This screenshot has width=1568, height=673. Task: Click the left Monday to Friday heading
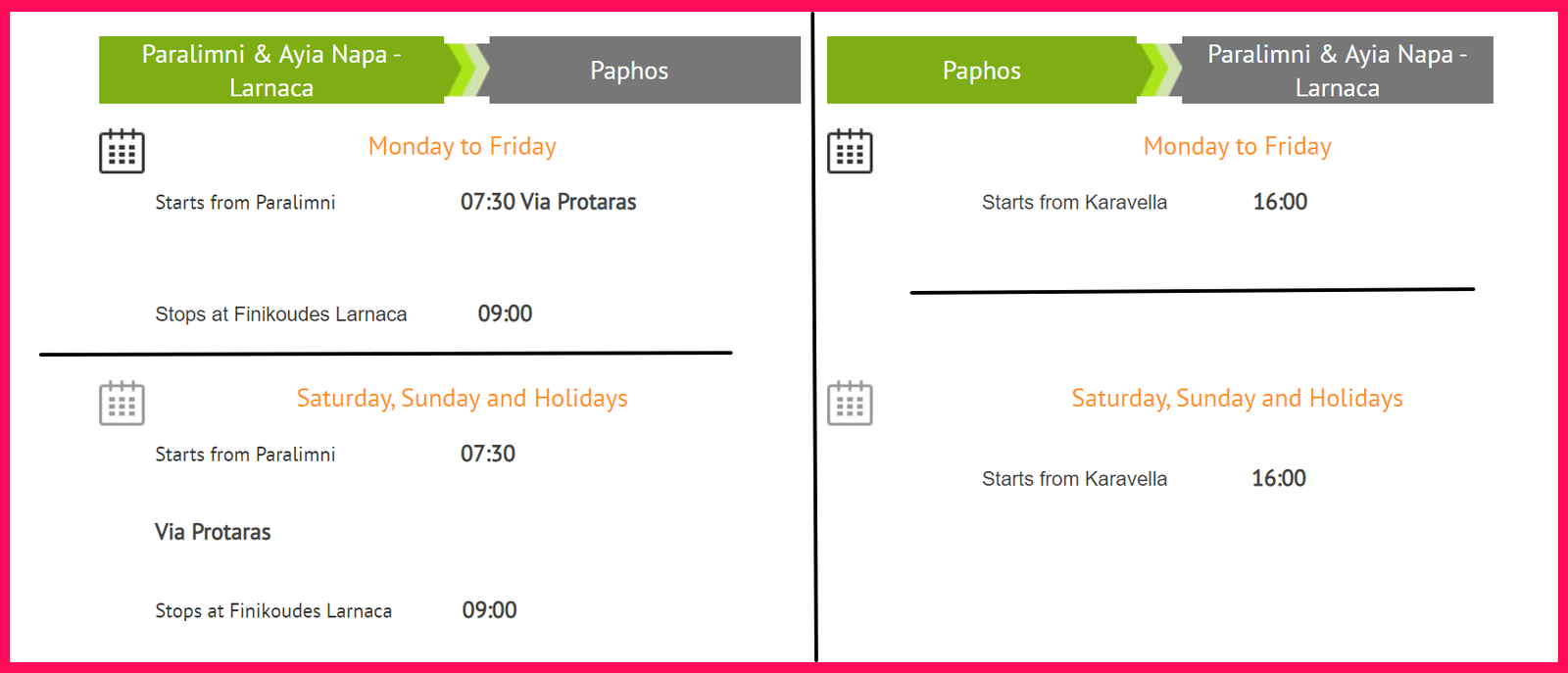point(462,147)
